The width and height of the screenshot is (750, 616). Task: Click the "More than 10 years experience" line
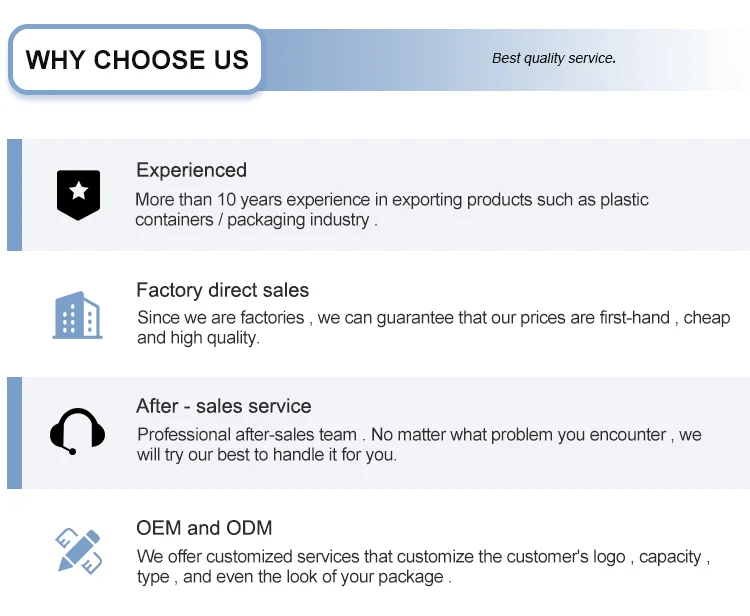click(391, 199)
